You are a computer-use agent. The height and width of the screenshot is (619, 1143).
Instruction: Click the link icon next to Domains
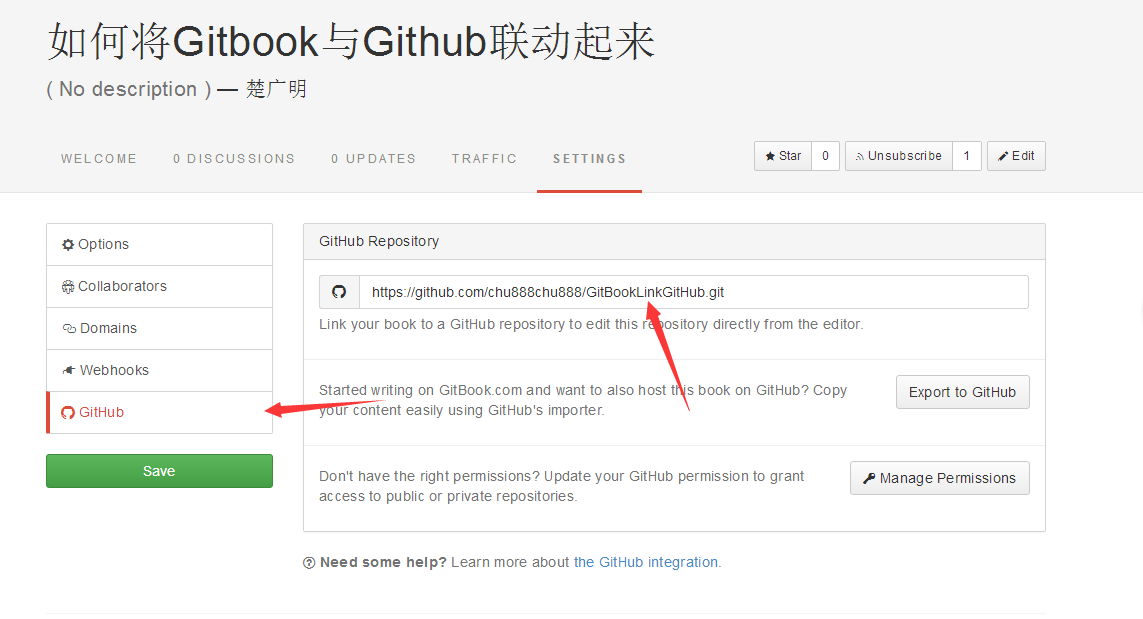[x=69, y=329]
